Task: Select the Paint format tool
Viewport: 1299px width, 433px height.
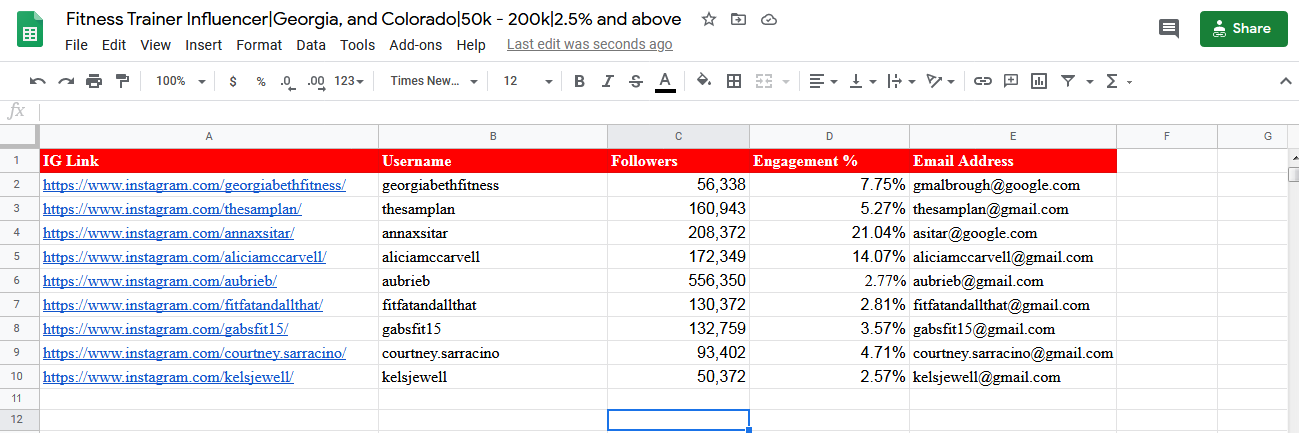Action: (122, 81)
